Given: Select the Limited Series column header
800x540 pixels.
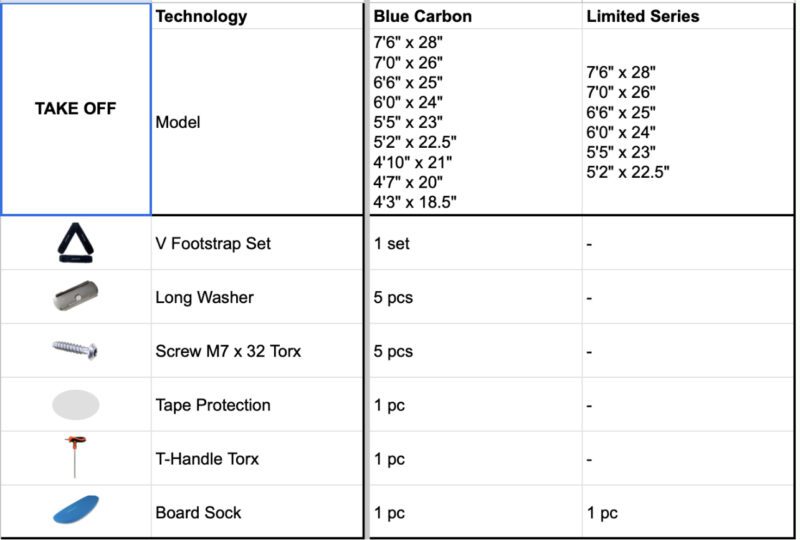Looking at the screenshot, I should [x=690, y=16].
